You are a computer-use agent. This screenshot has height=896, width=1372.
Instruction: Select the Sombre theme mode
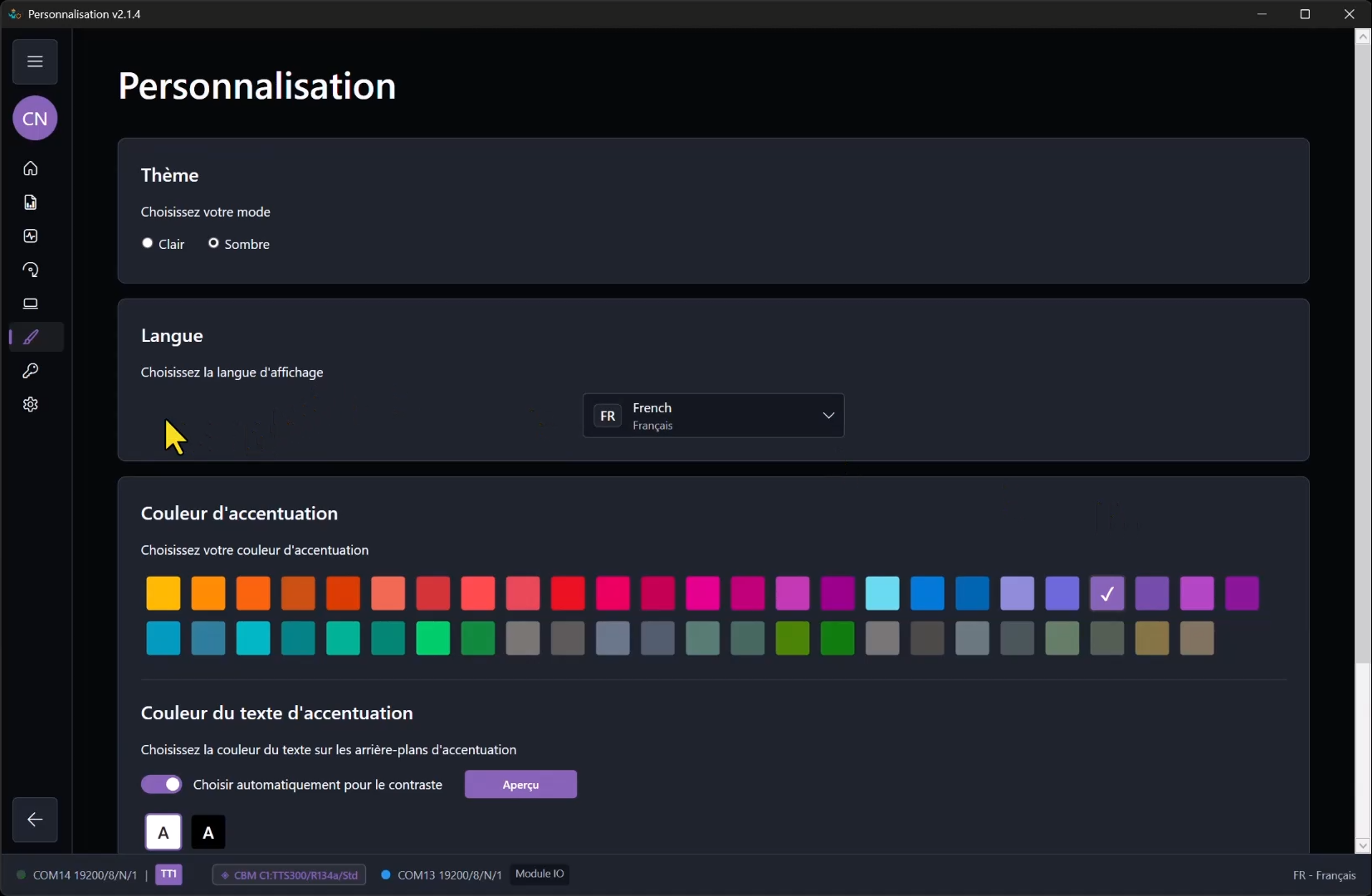click(x=213, y=243)
